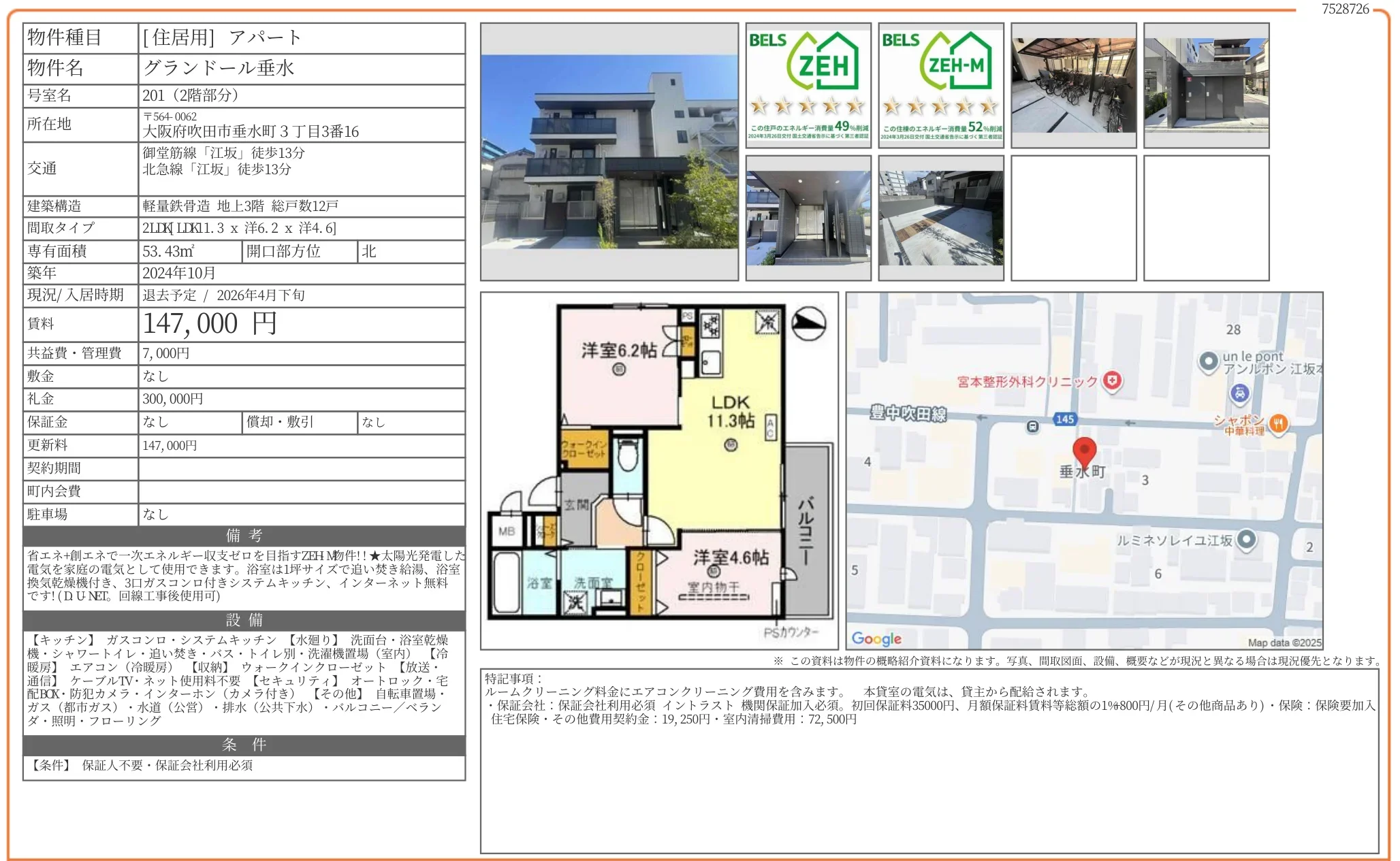The height and width of the screenshot is (861, 1400).
Task: Open the bicycle parking photo thumbnail
Action: (1073, 85)
